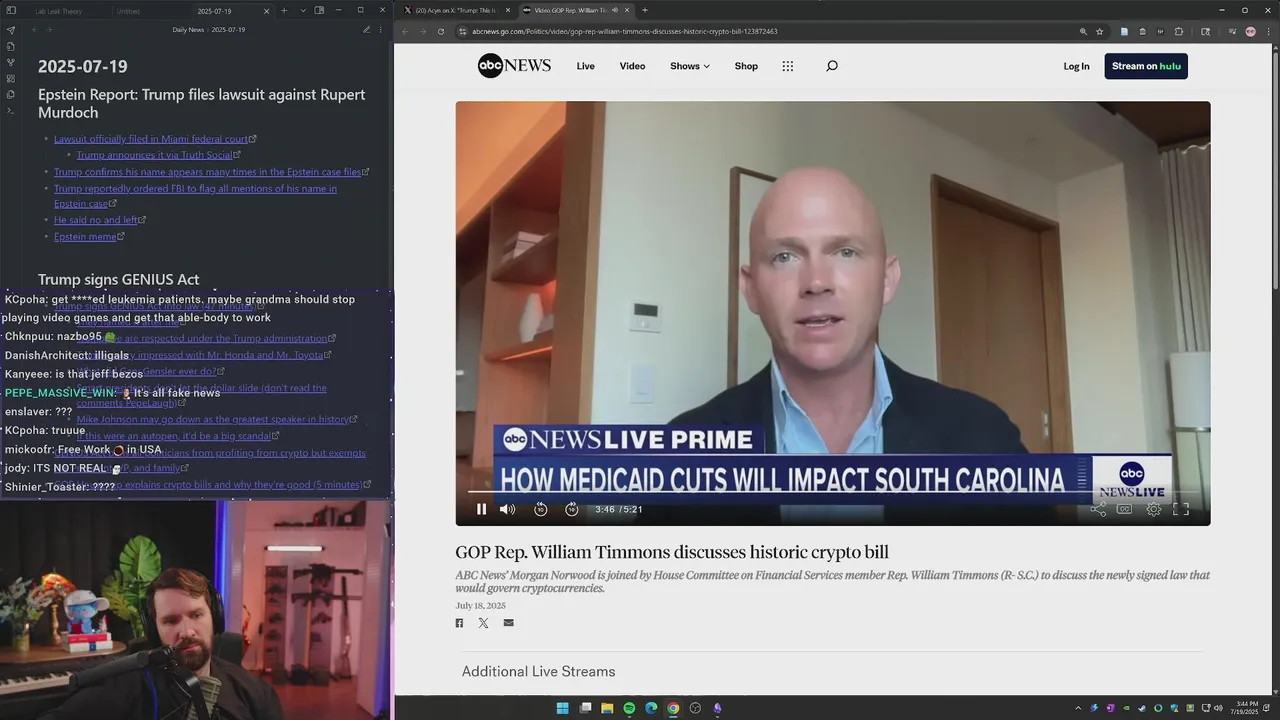Open Spotify from the taskbar

click(x=629, y=708)
